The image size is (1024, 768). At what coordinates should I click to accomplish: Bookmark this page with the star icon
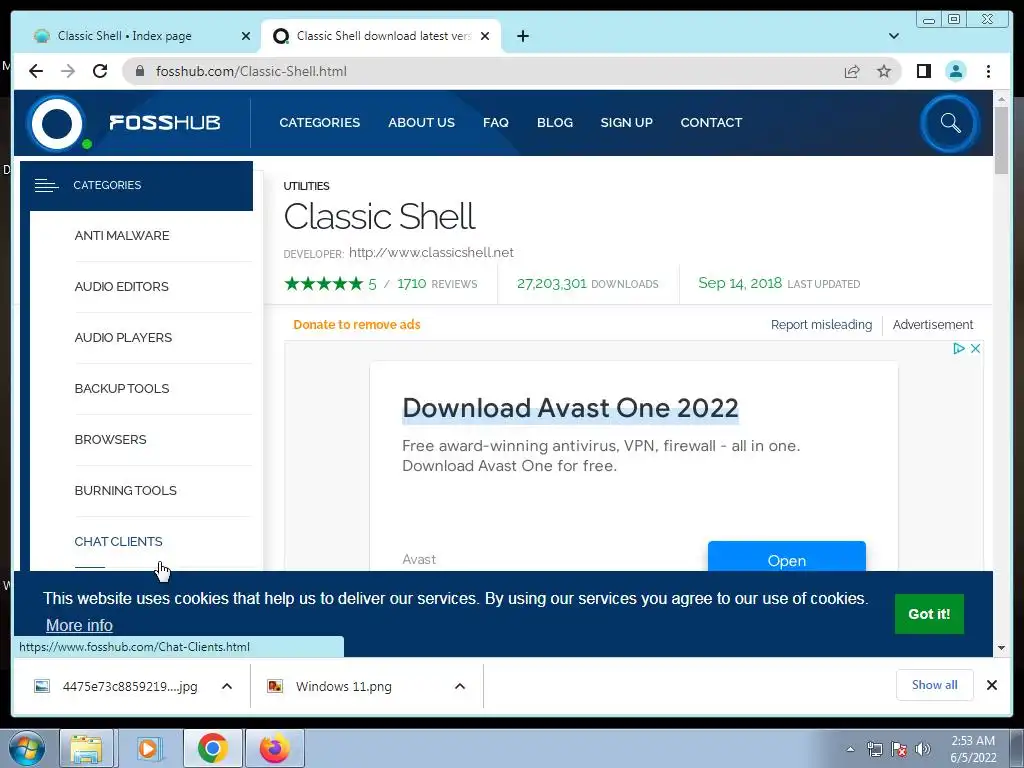pyautogui.click(x=884, y=71)
